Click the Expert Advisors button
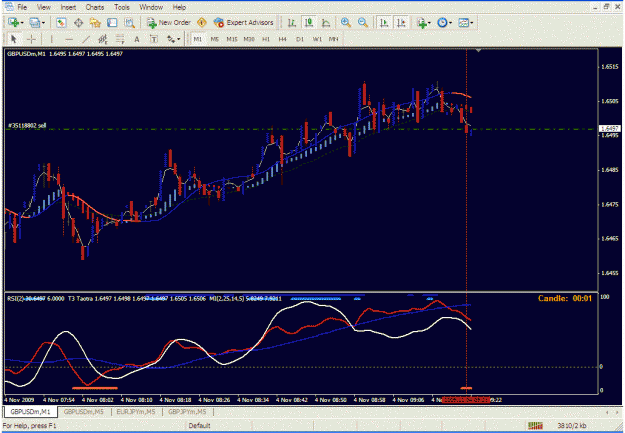The image size is (625, 433). click(x=244, y=23)
